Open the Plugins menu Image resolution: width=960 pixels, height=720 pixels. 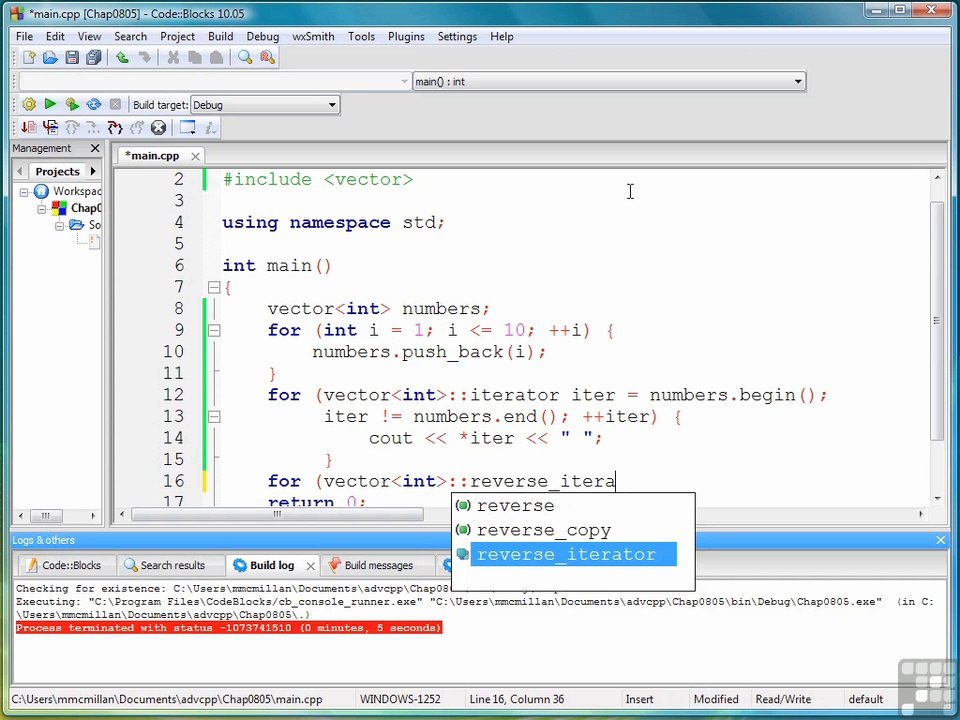tap(406, 37)
